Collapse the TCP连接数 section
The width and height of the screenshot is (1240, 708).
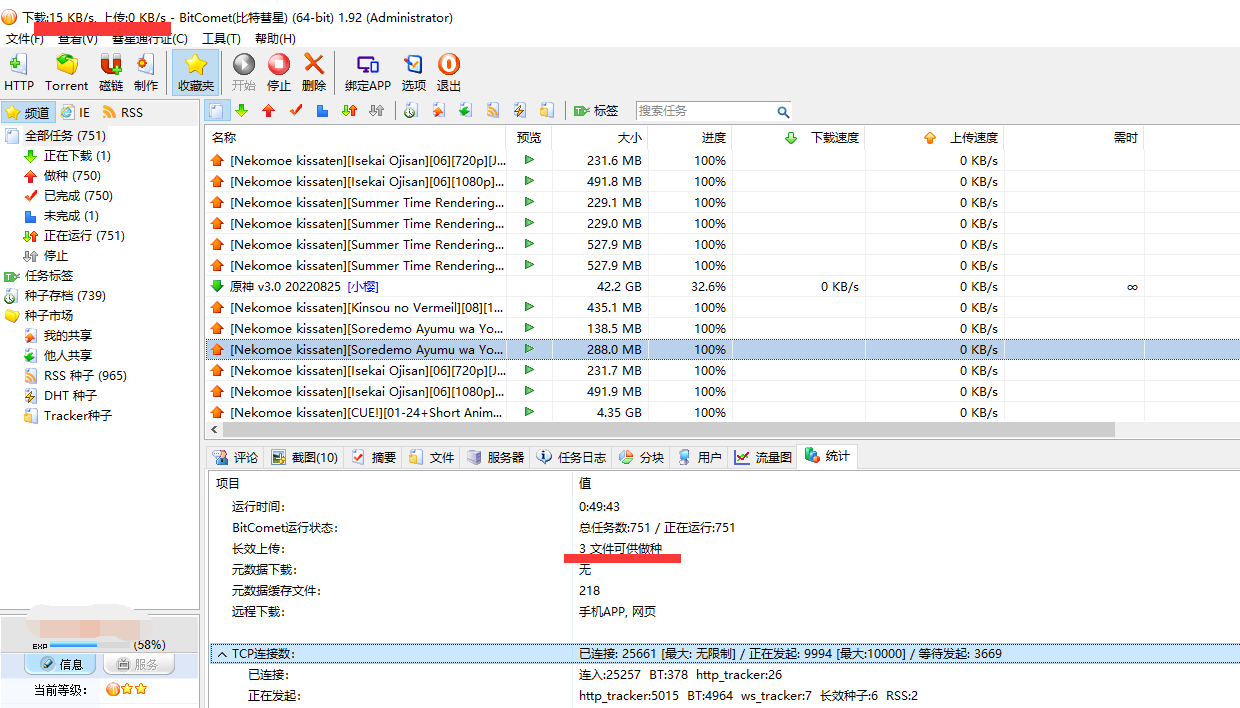point(221,654)
